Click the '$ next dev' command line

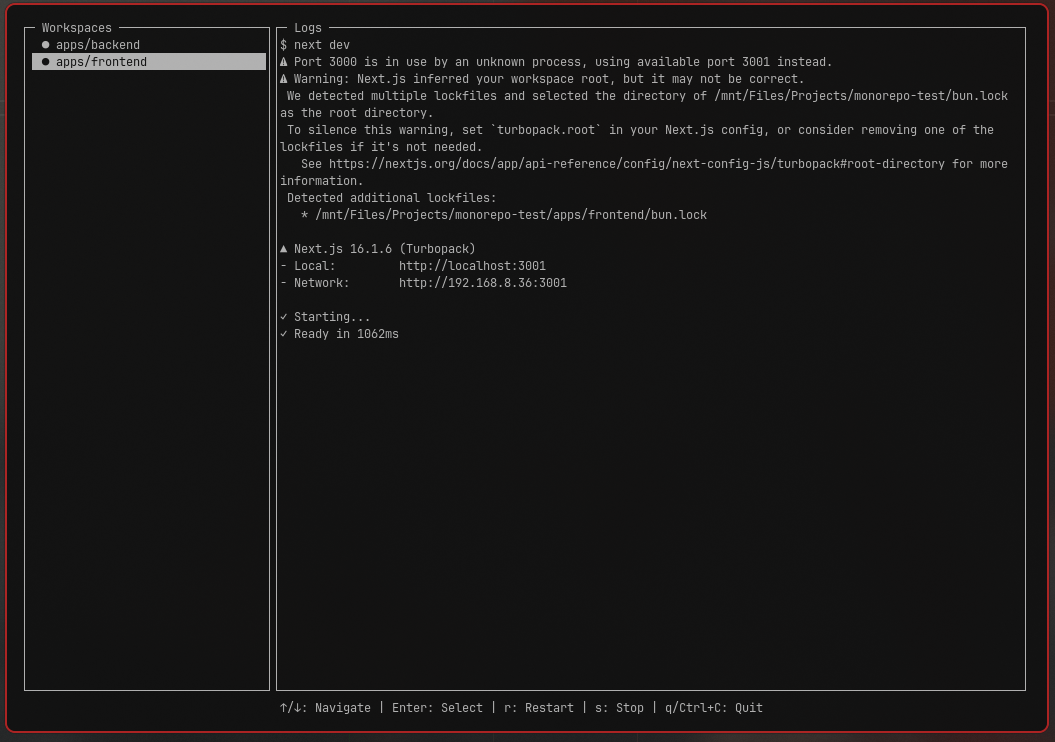point(315,45)
